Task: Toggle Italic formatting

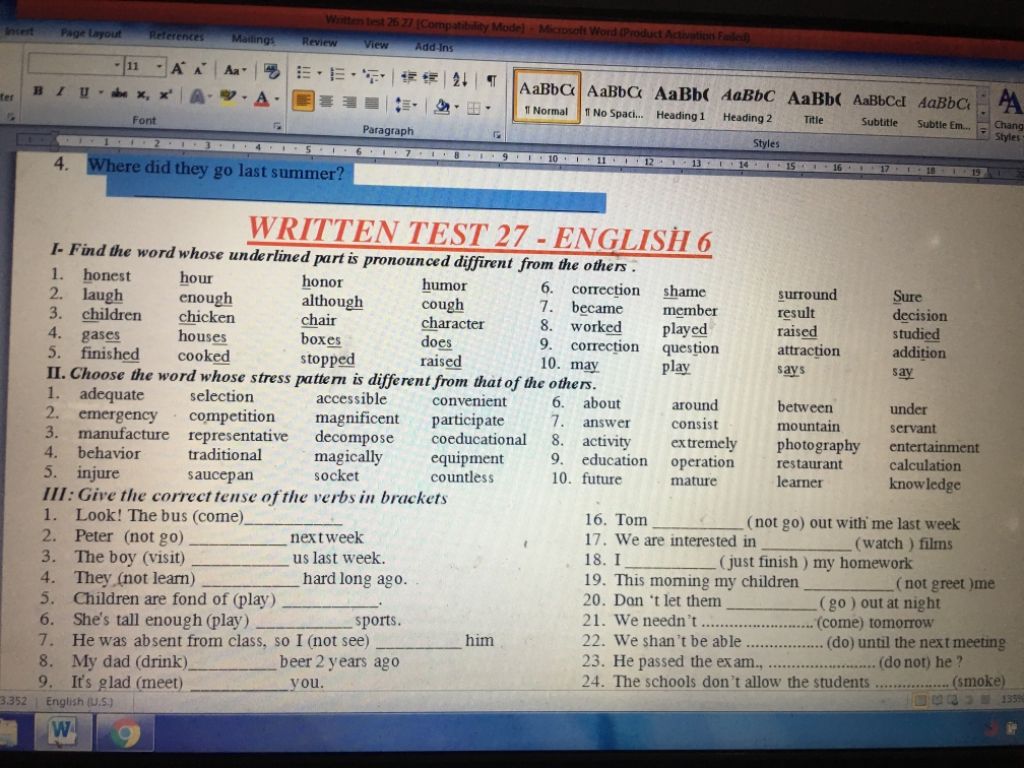Action: point(60,91)
